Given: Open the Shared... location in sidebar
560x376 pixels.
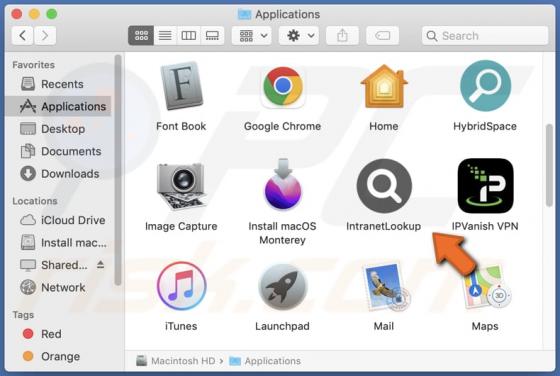Looking at the screenshot, I should (54, 265).
